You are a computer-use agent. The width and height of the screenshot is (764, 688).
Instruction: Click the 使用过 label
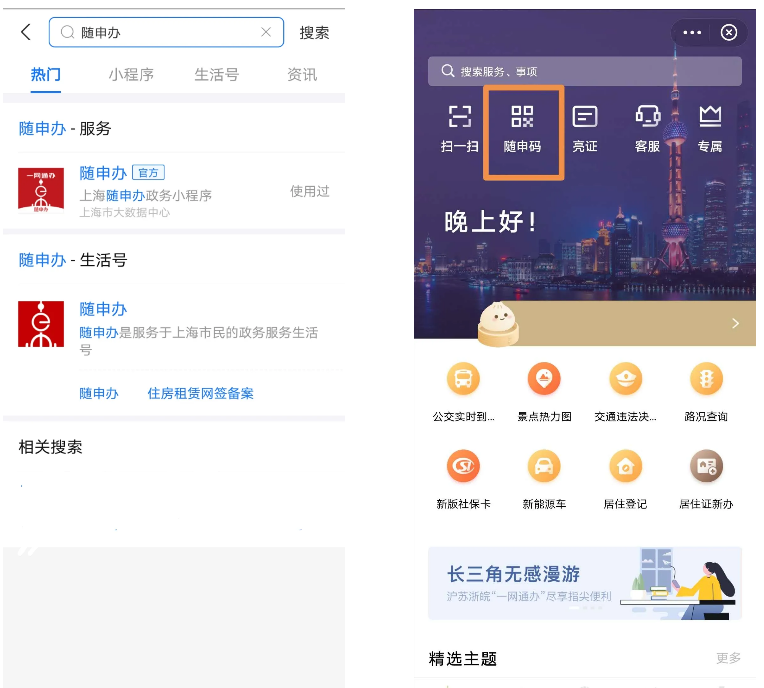(x=310, y=191)
